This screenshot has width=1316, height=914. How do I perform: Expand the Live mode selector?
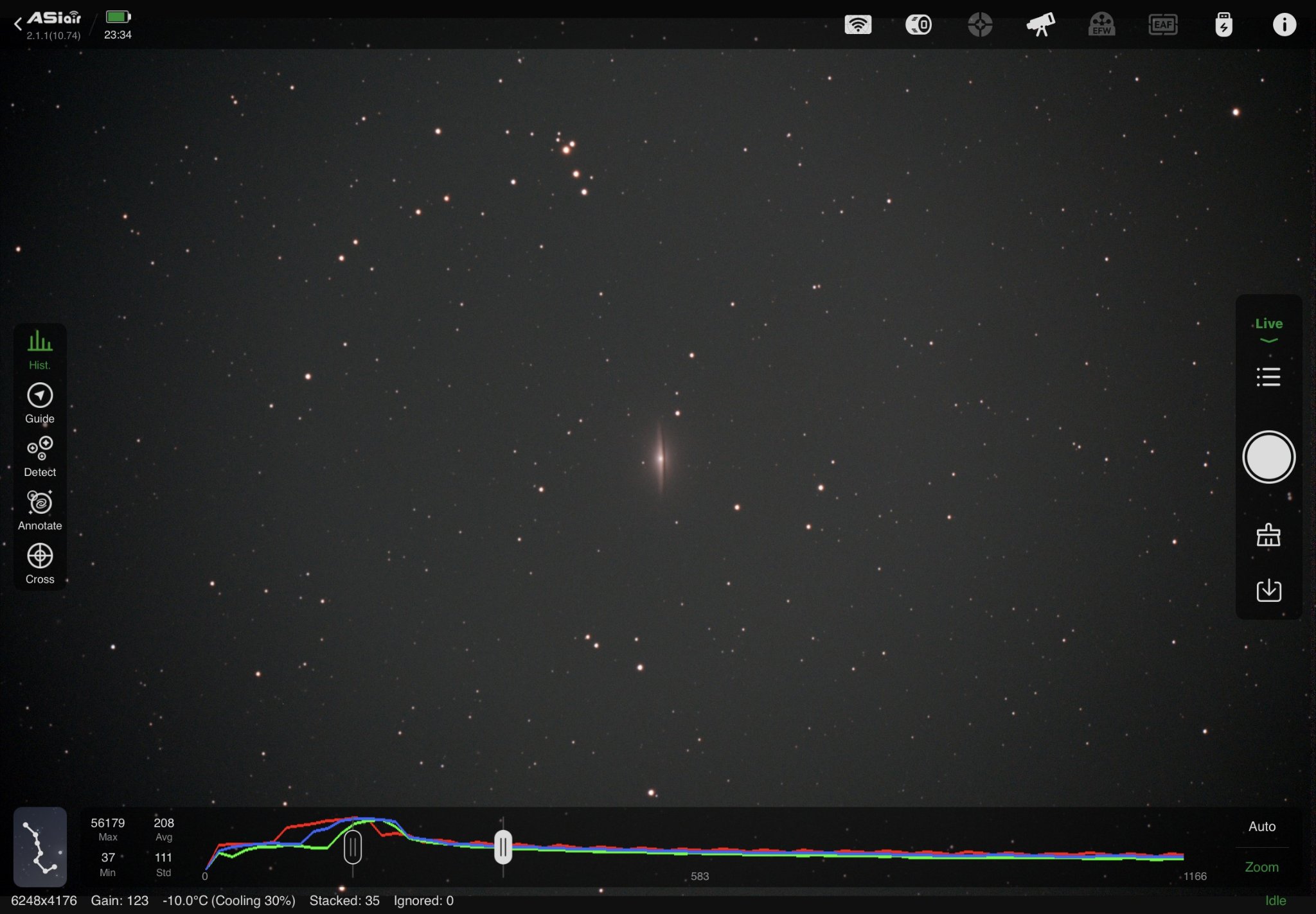pos(1268,330)
